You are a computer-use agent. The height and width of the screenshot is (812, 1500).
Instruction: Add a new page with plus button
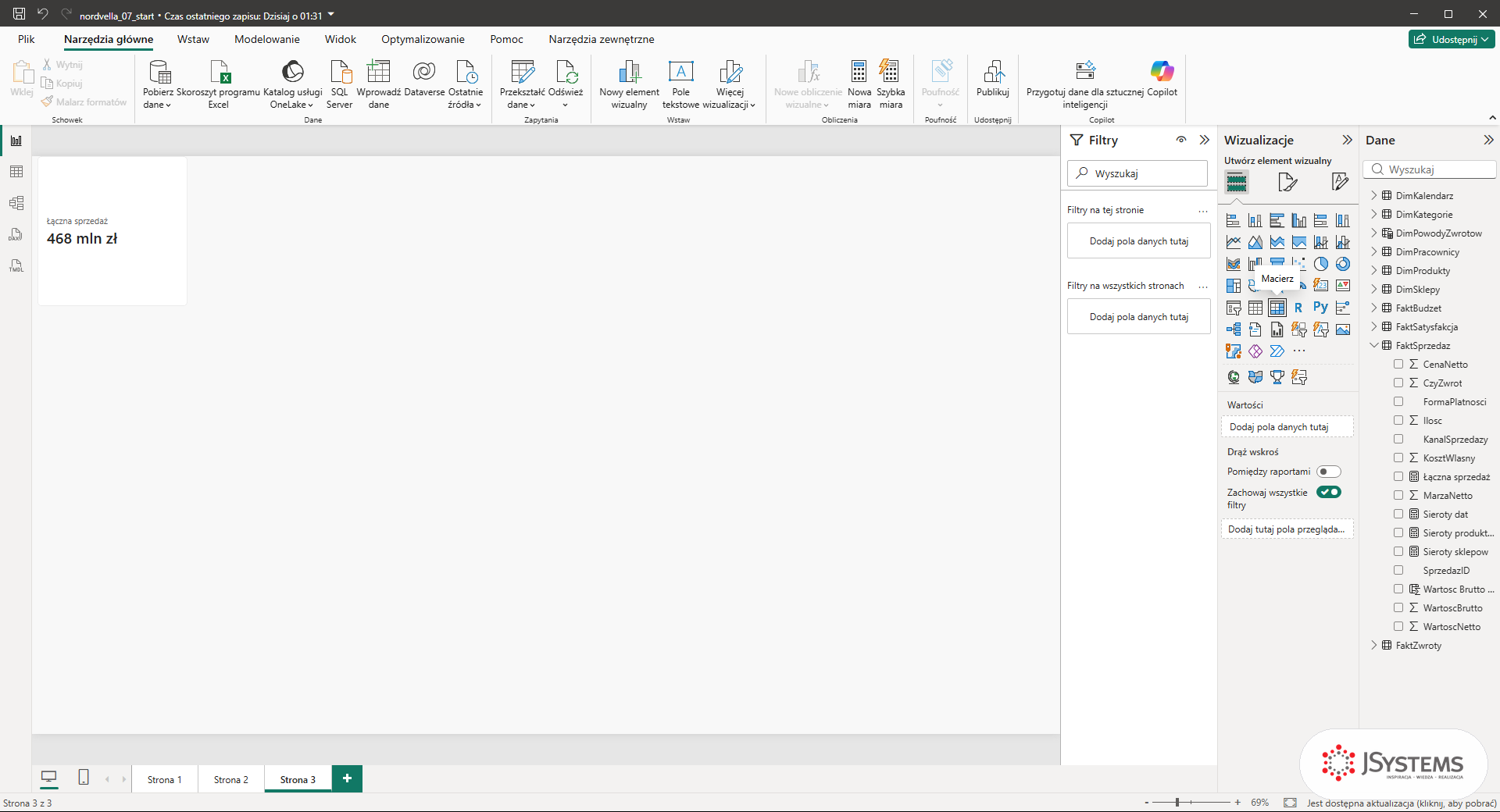(x=347, y=778)
